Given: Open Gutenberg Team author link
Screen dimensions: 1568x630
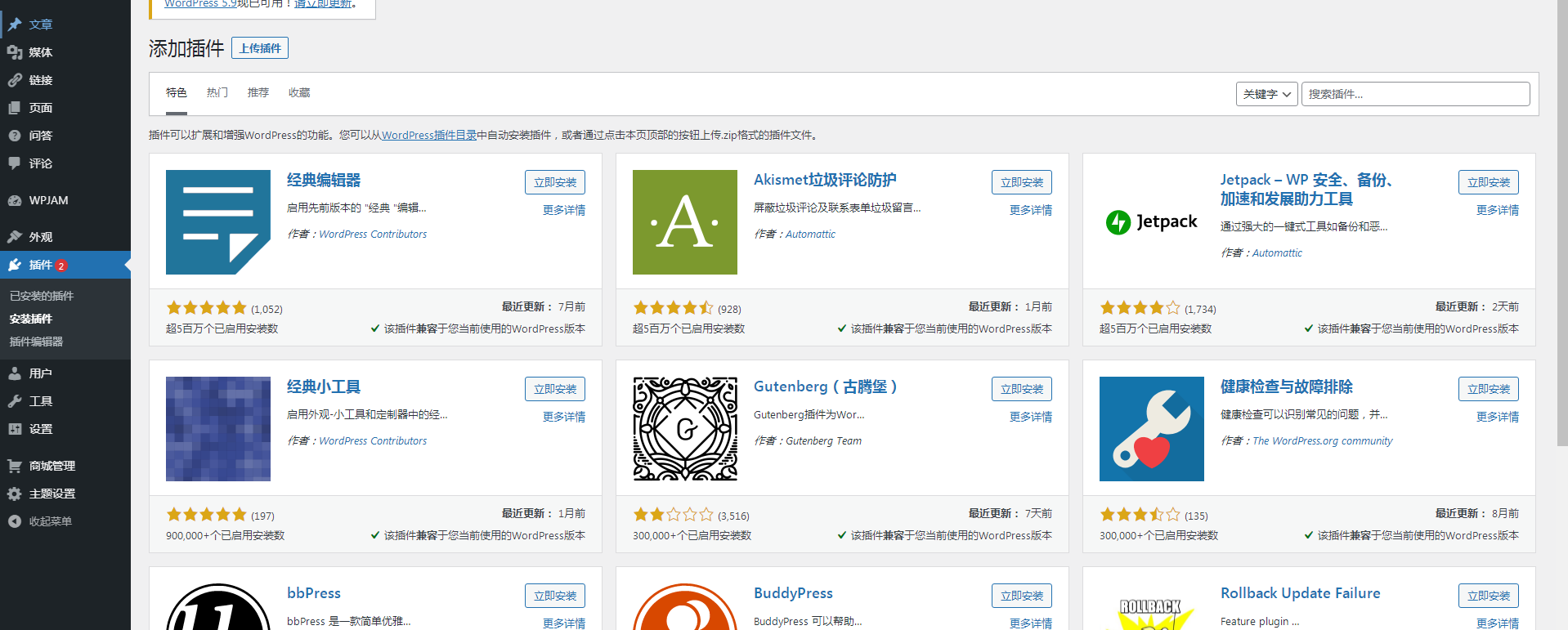Looking at the screenshot, I should pos(823,440).
